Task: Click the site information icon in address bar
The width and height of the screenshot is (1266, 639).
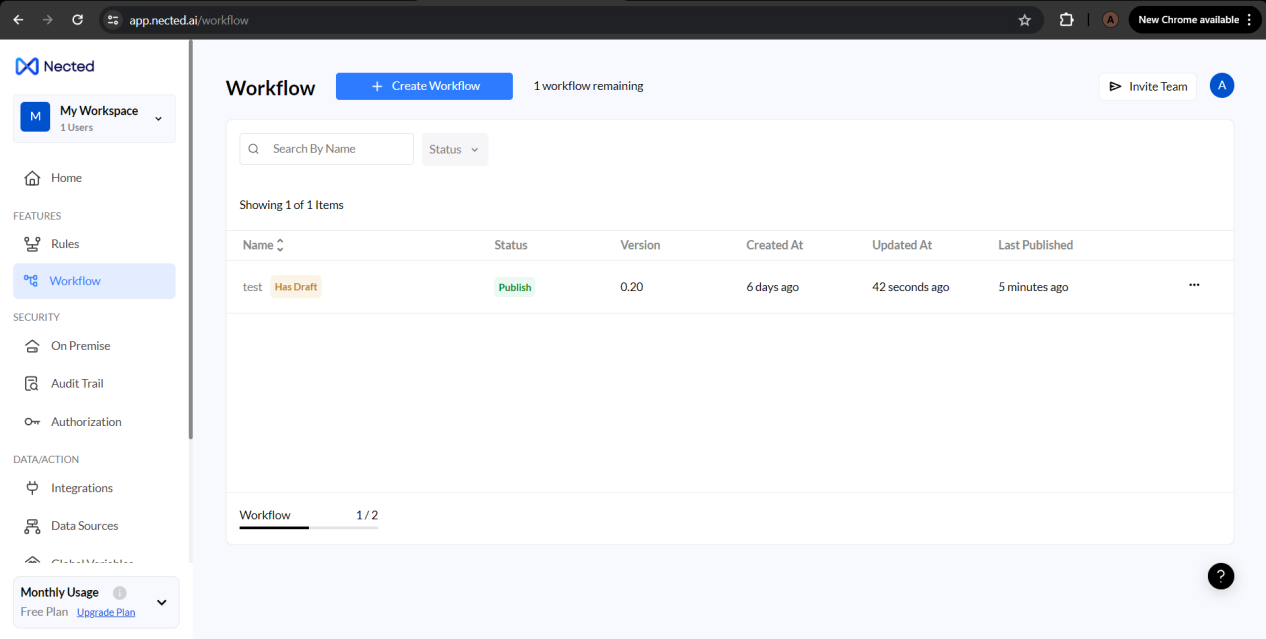Action: point(113,20)
